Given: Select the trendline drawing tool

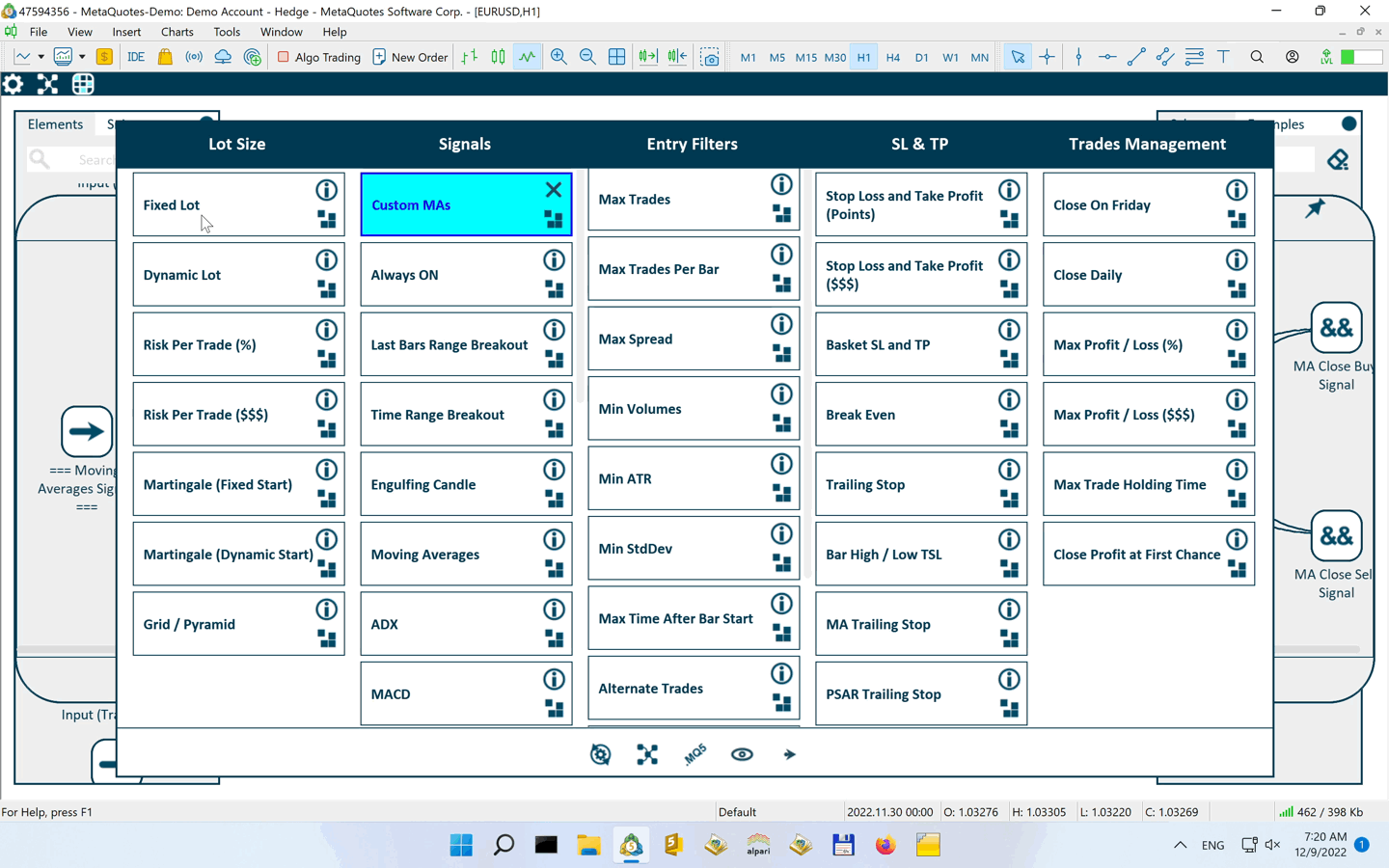Looking at the screenshot, I should point(1136,57).
